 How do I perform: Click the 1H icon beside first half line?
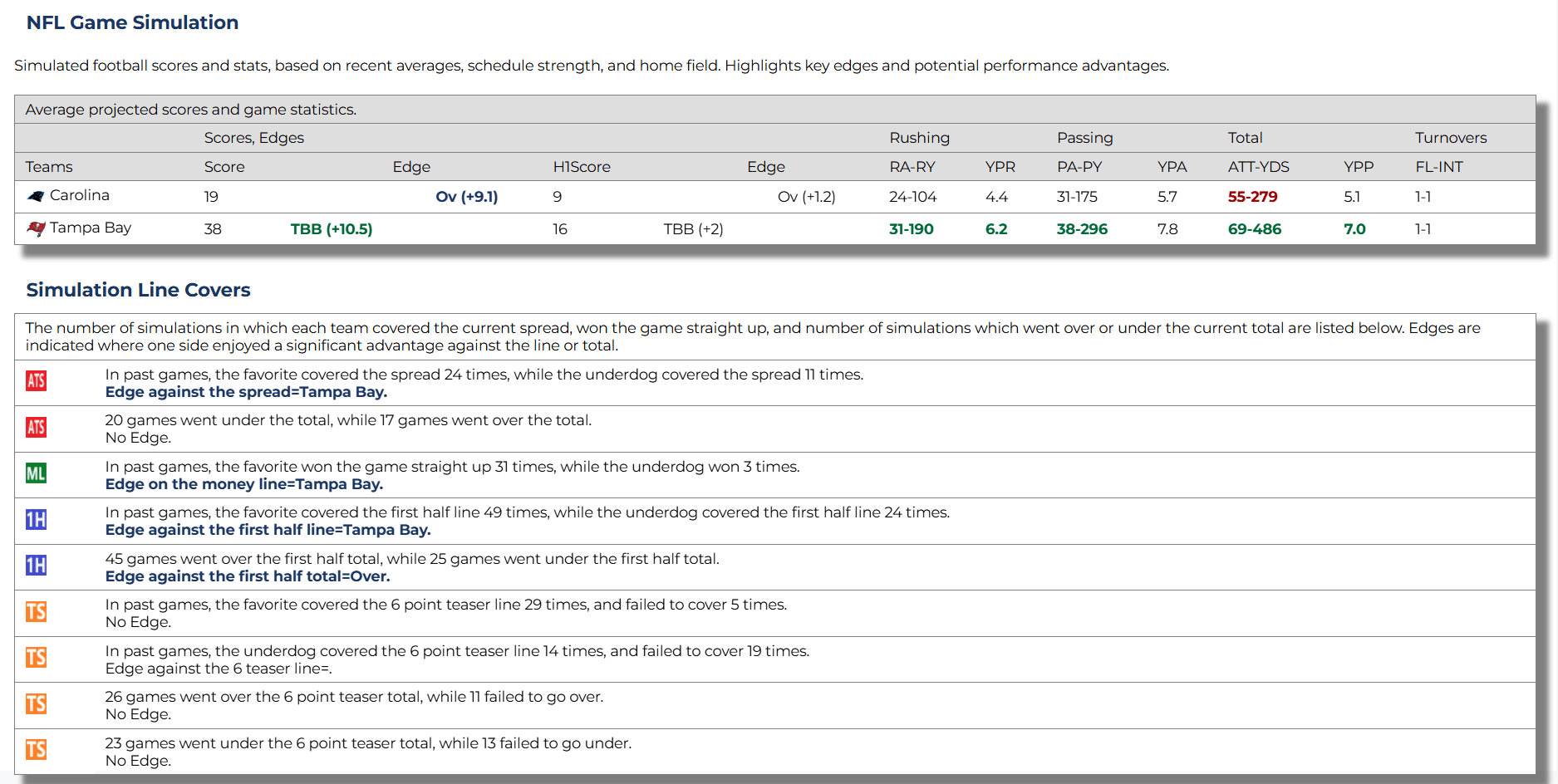pos(36,520)
